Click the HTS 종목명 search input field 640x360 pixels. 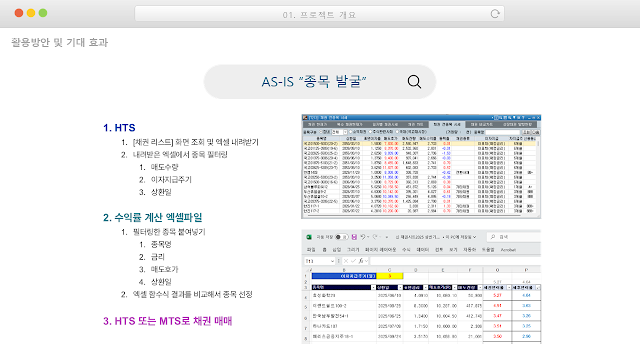click(x=502, y=132)
